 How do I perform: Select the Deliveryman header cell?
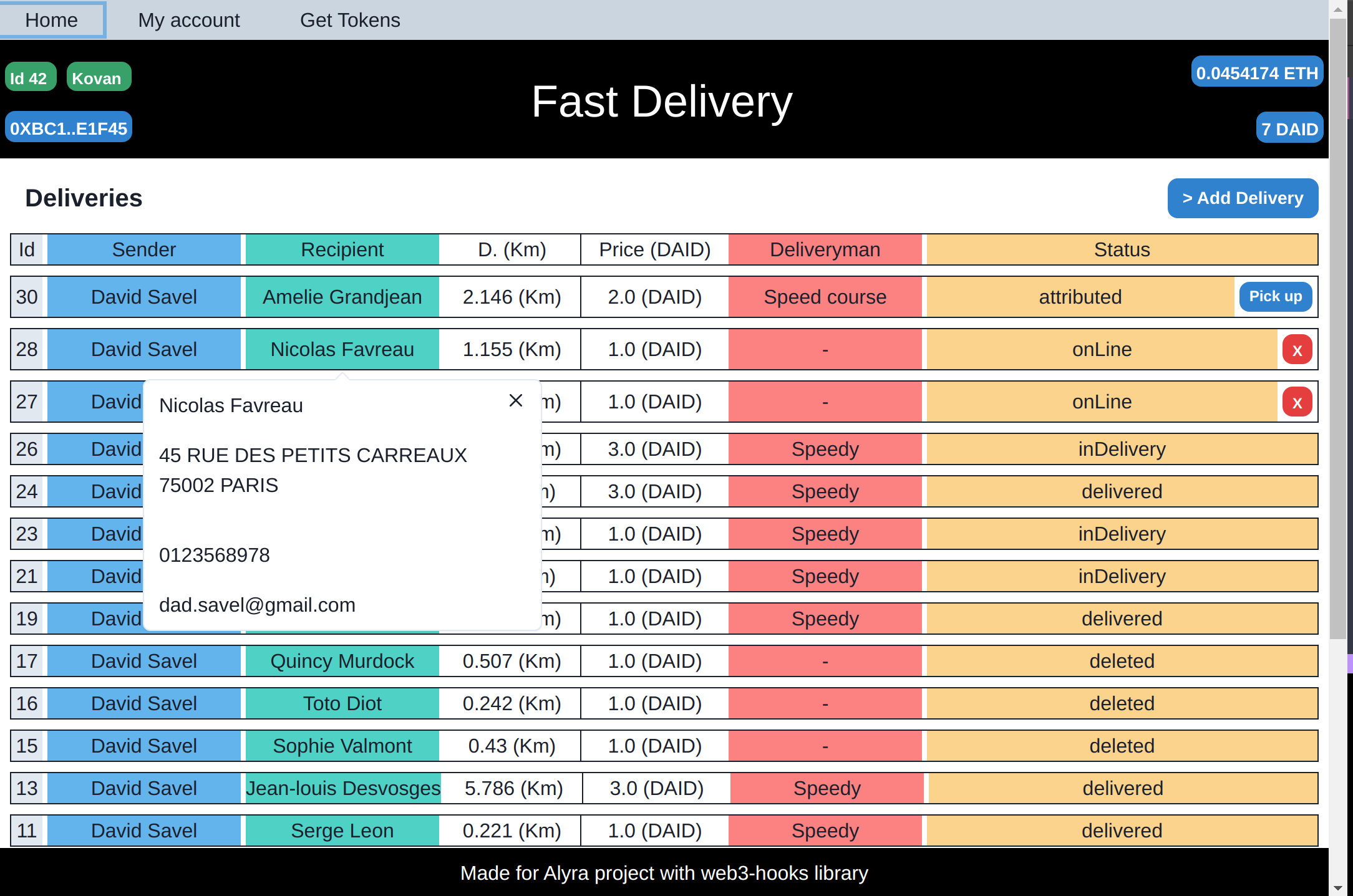pos(825,249)
